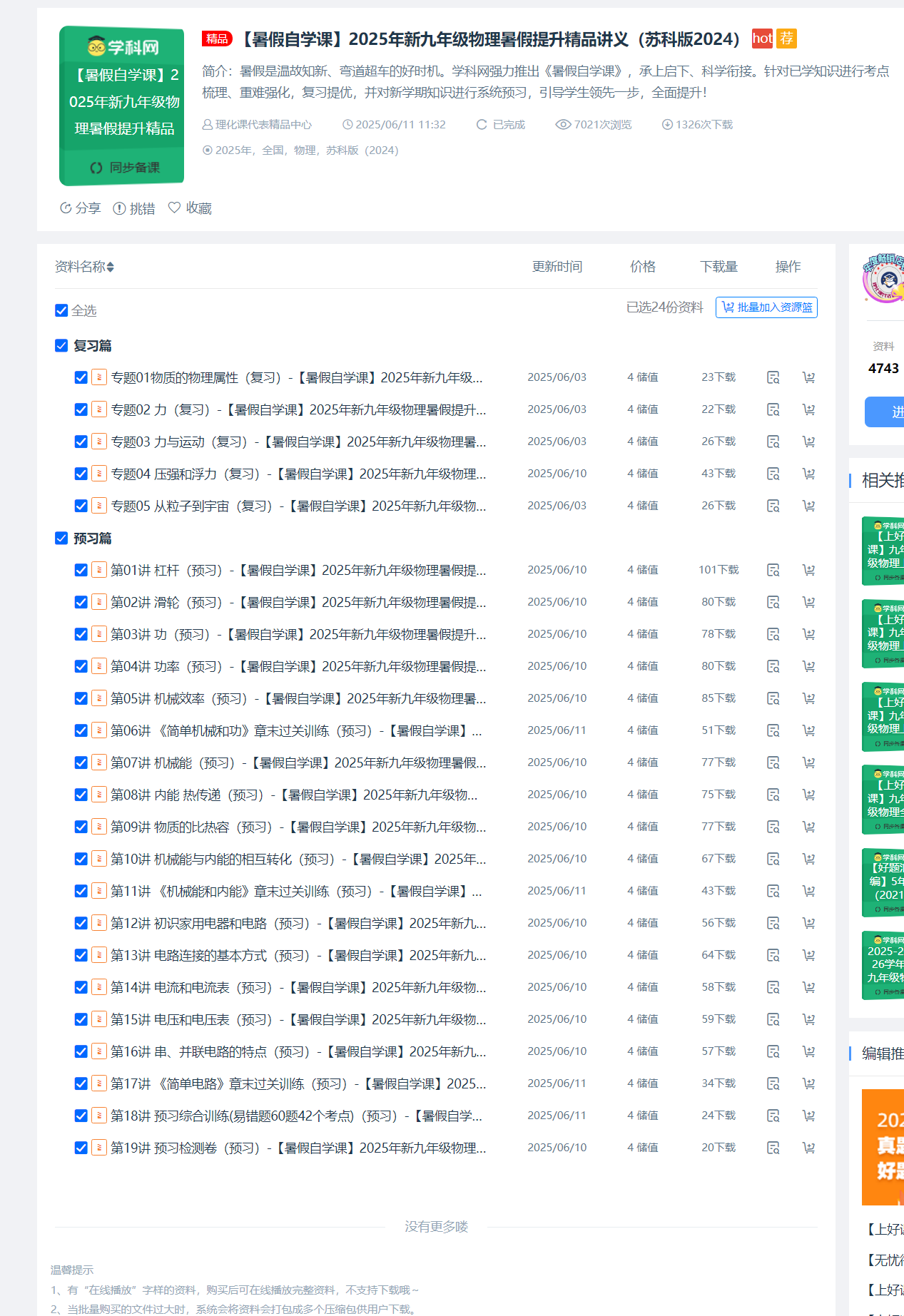Add 第08讲 内能 热传递 to basket
The width and height of the screenshot is (904, 1316).
(808, 795)
